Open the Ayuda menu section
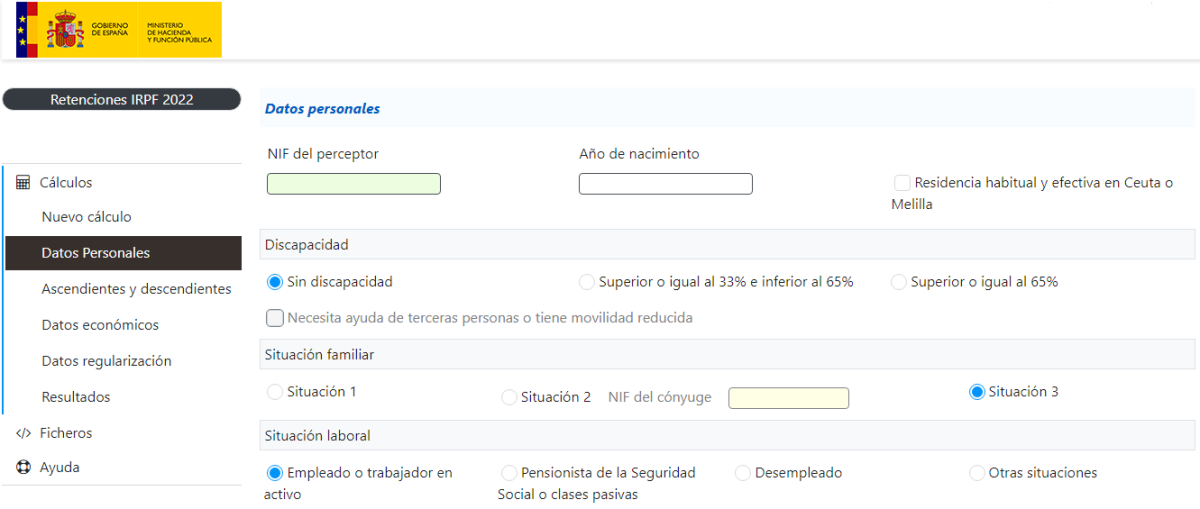This screenshot has height=509, width=1200. coord(60,467)
